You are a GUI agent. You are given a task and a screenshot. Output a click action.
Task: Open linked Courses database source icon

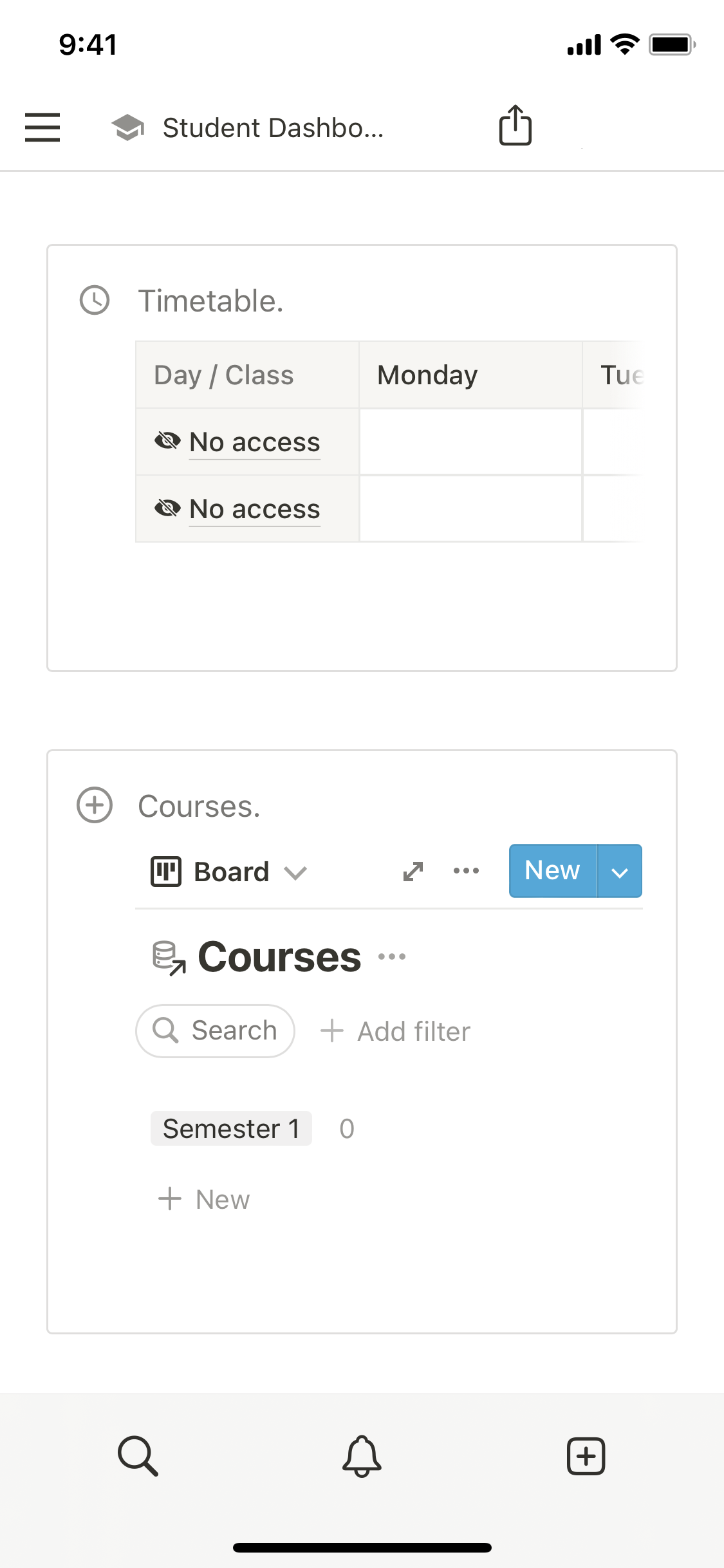[169, 958]
